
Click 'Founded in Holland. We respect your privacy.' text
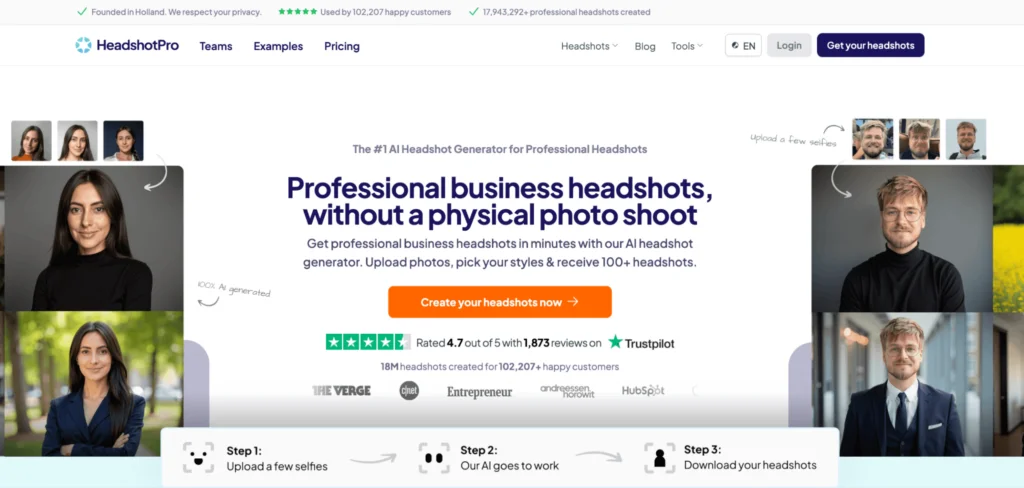point(176,12)
